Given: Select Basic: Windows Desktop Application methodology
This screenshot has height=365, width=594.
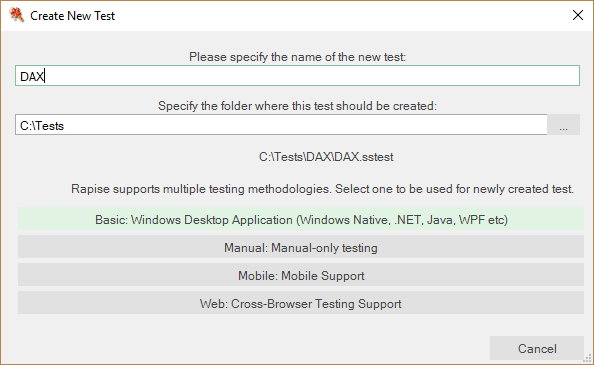Looking at the screenshot, I should point(301,219).
